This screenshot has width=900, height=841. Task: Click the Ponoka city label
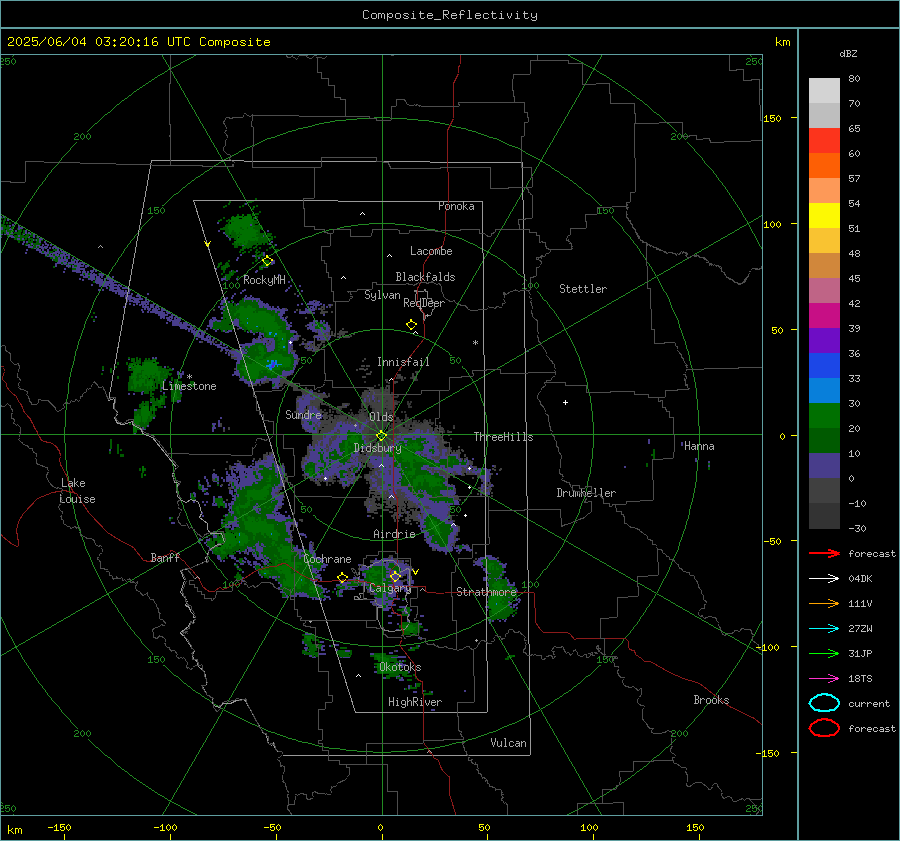pos(456,206)
